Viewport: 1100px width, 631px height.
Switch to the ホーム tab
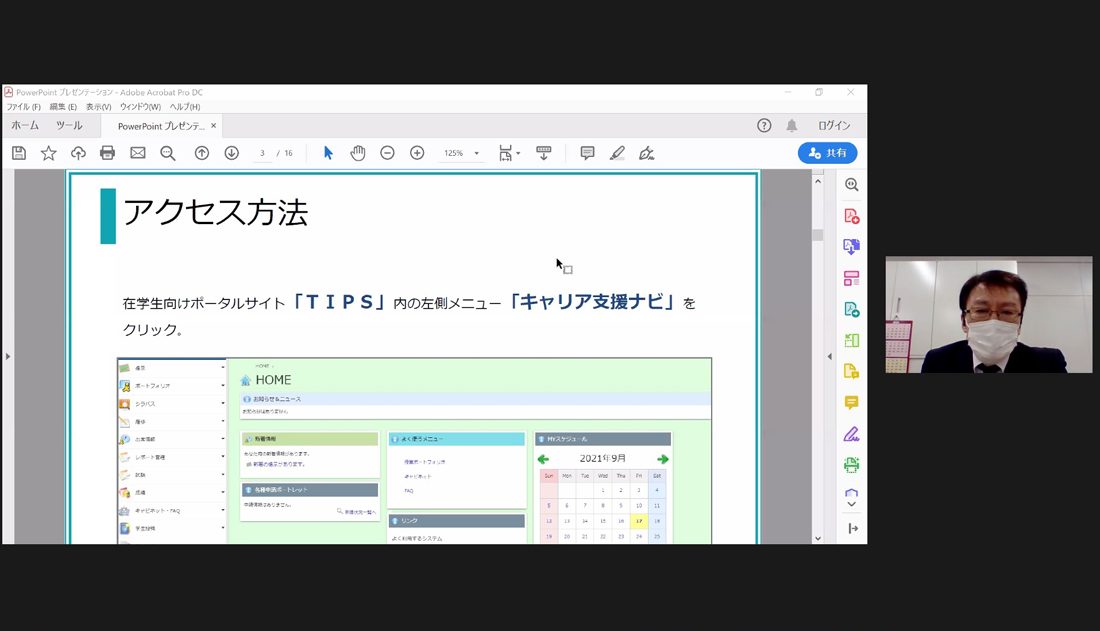point(25,126)
